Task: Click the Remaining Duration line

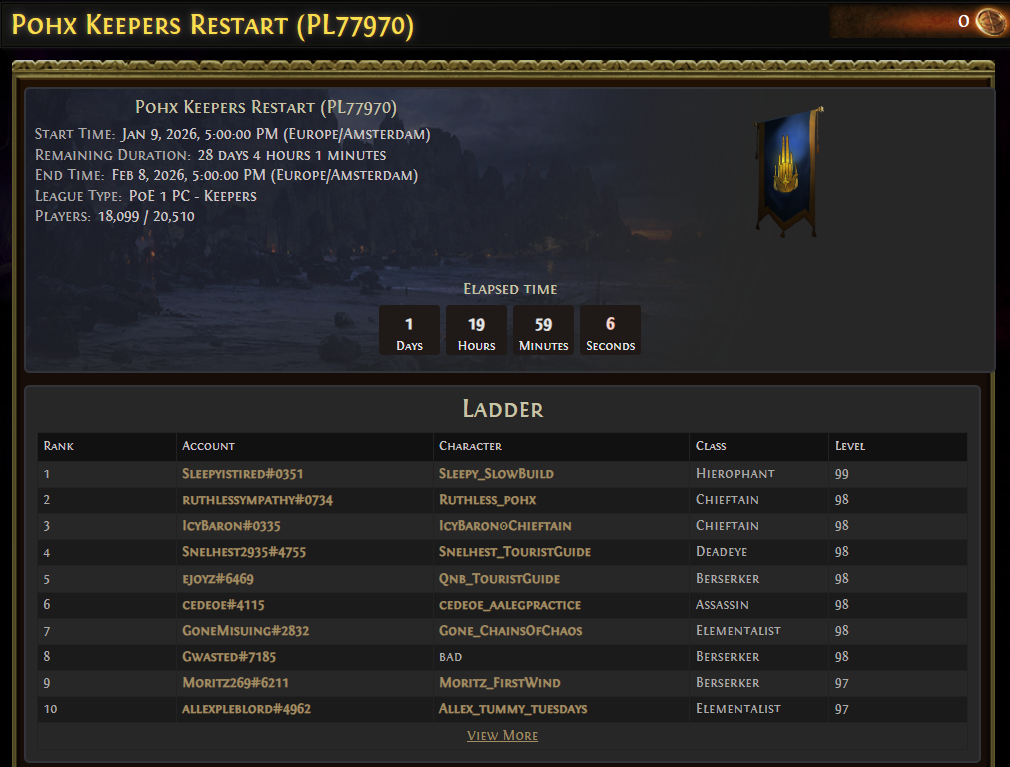Action: pyautogui.click(x=211, y=155)
